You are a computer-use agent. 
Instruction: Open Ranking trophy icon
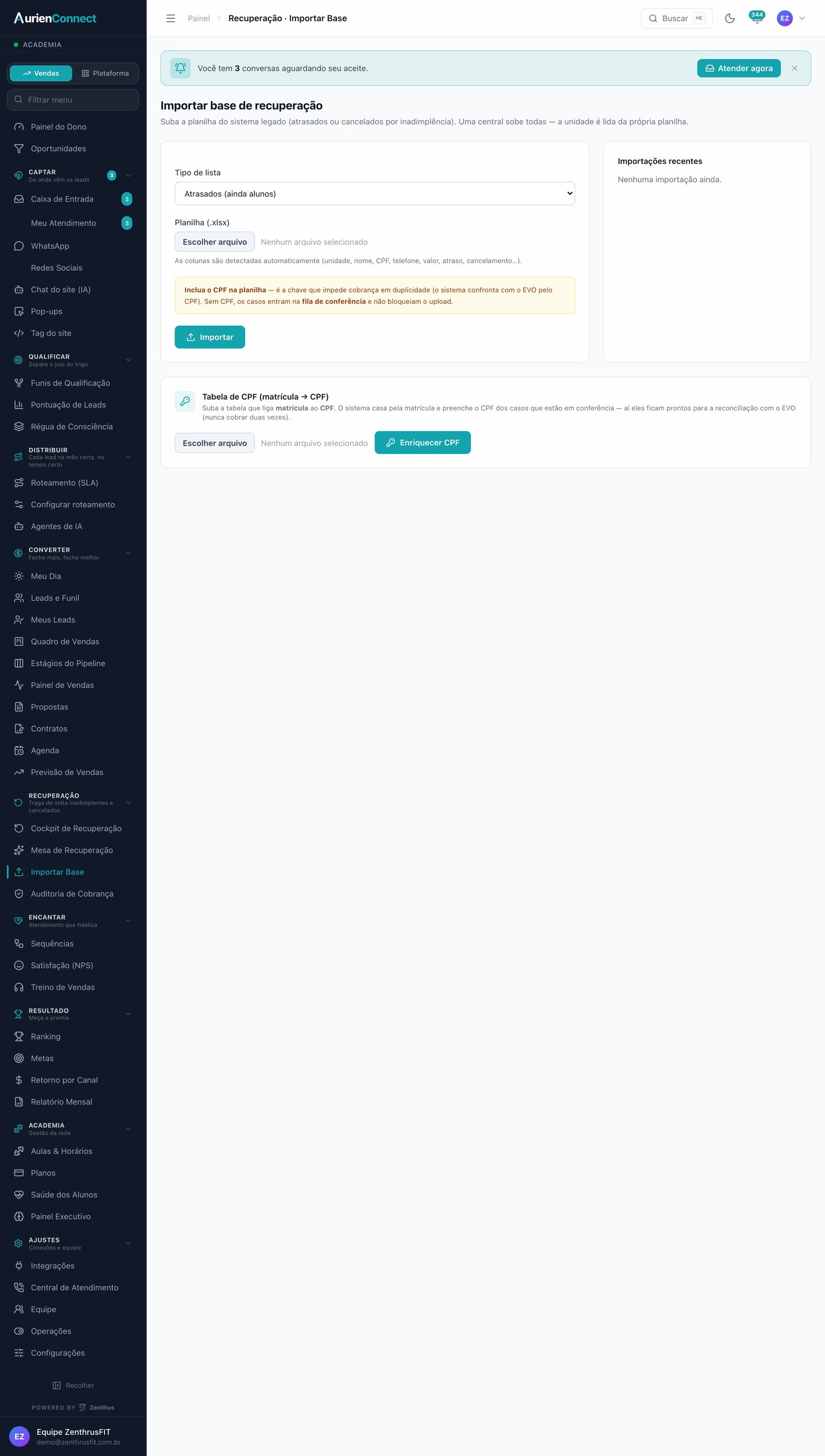tap(19, 1036)
